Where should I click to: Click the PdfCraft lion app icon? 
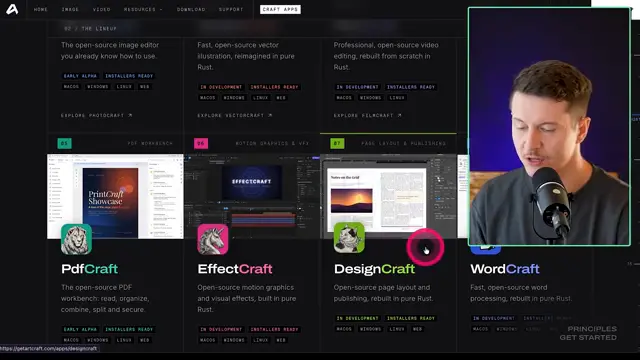coord(76,239)
